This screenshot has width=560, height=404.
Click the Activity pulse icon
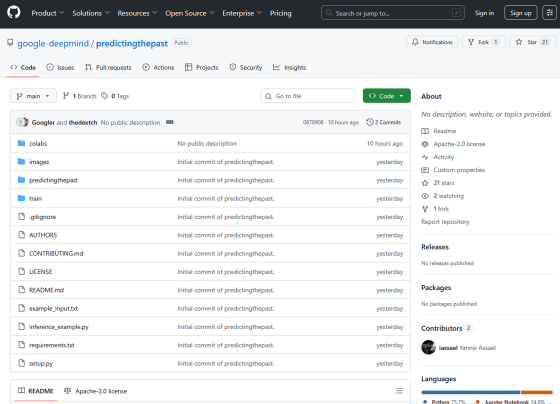[425, 157]
